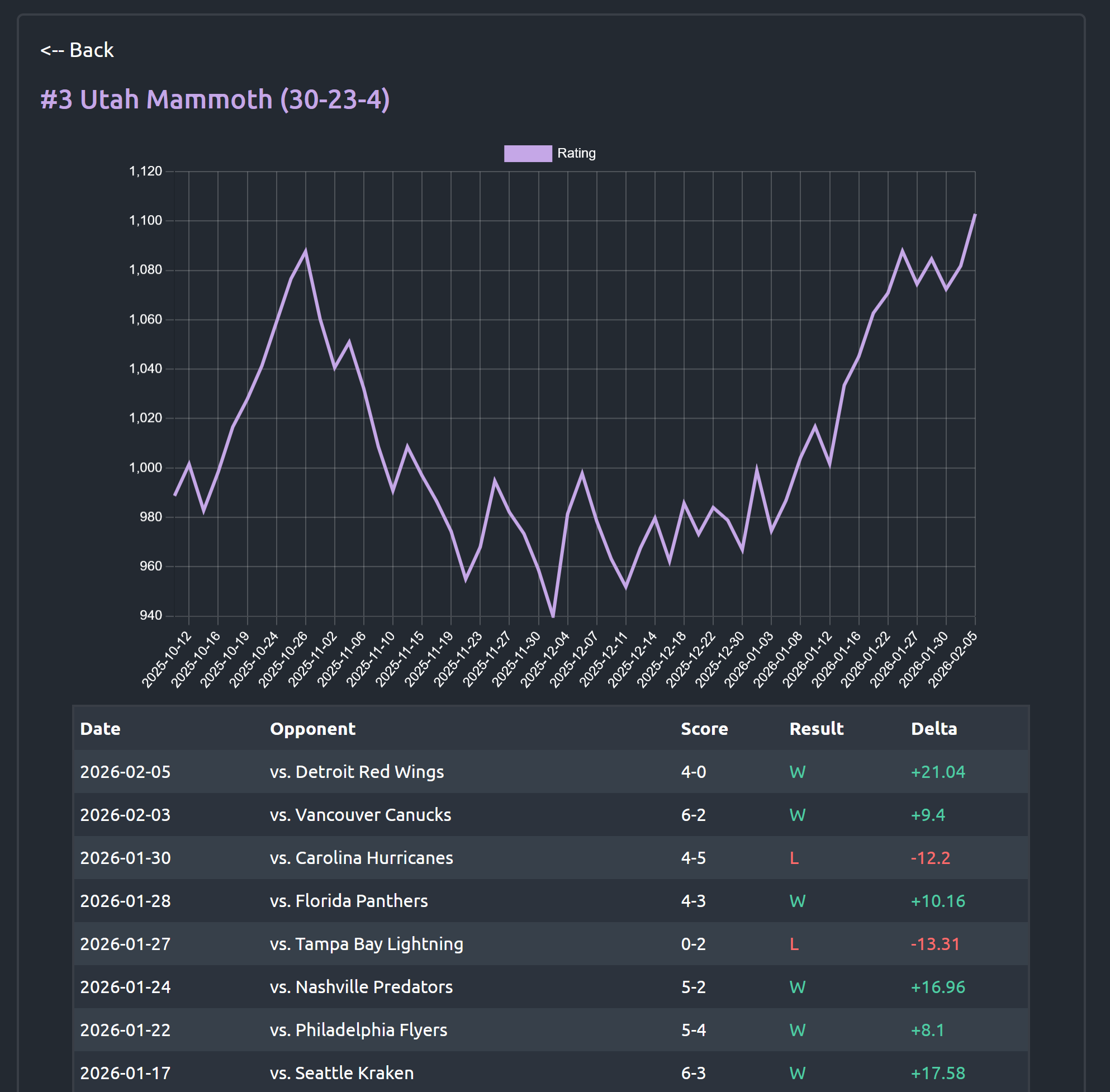Sort by the Score column header

point(704,729)
